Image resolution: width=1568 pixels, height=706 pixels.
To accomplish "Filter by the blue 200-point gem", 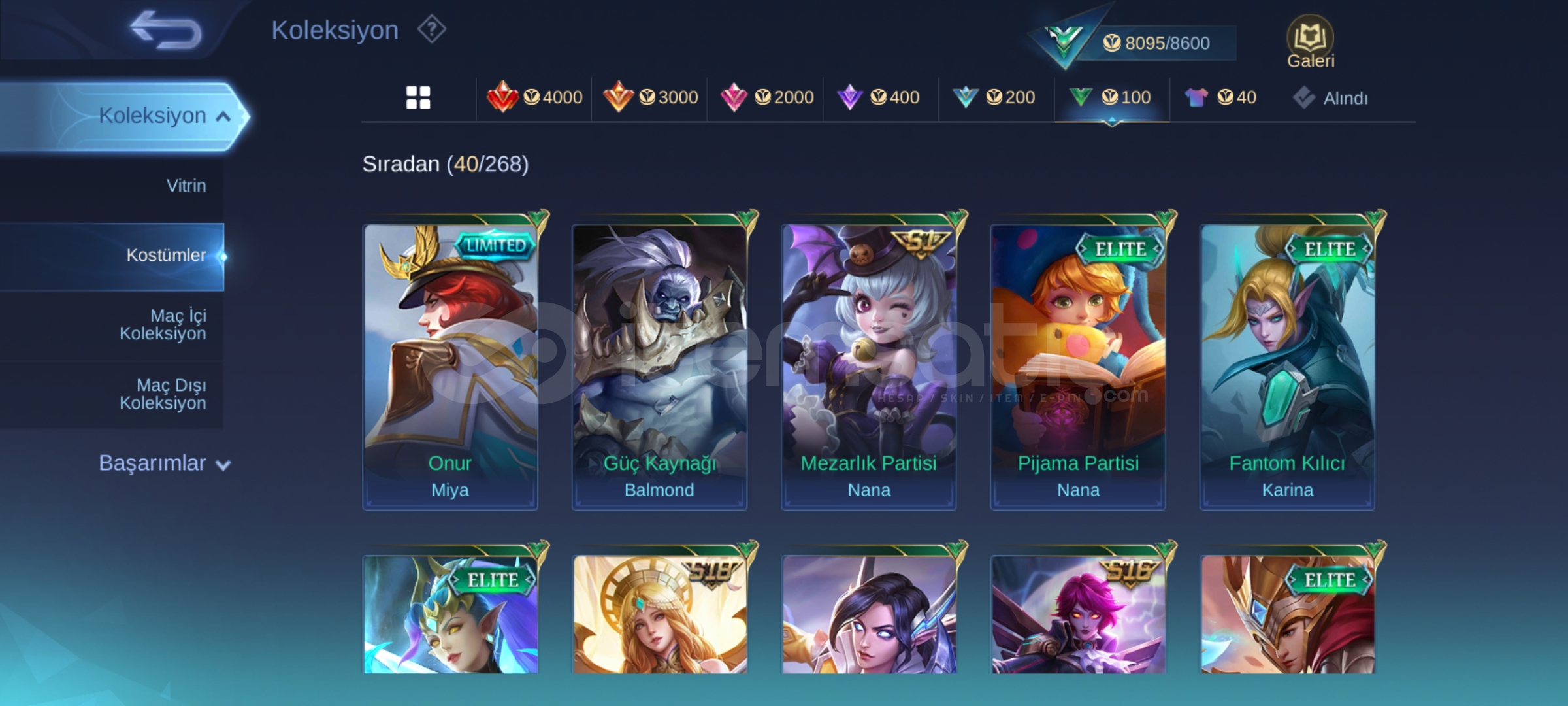I will [994, 97].
